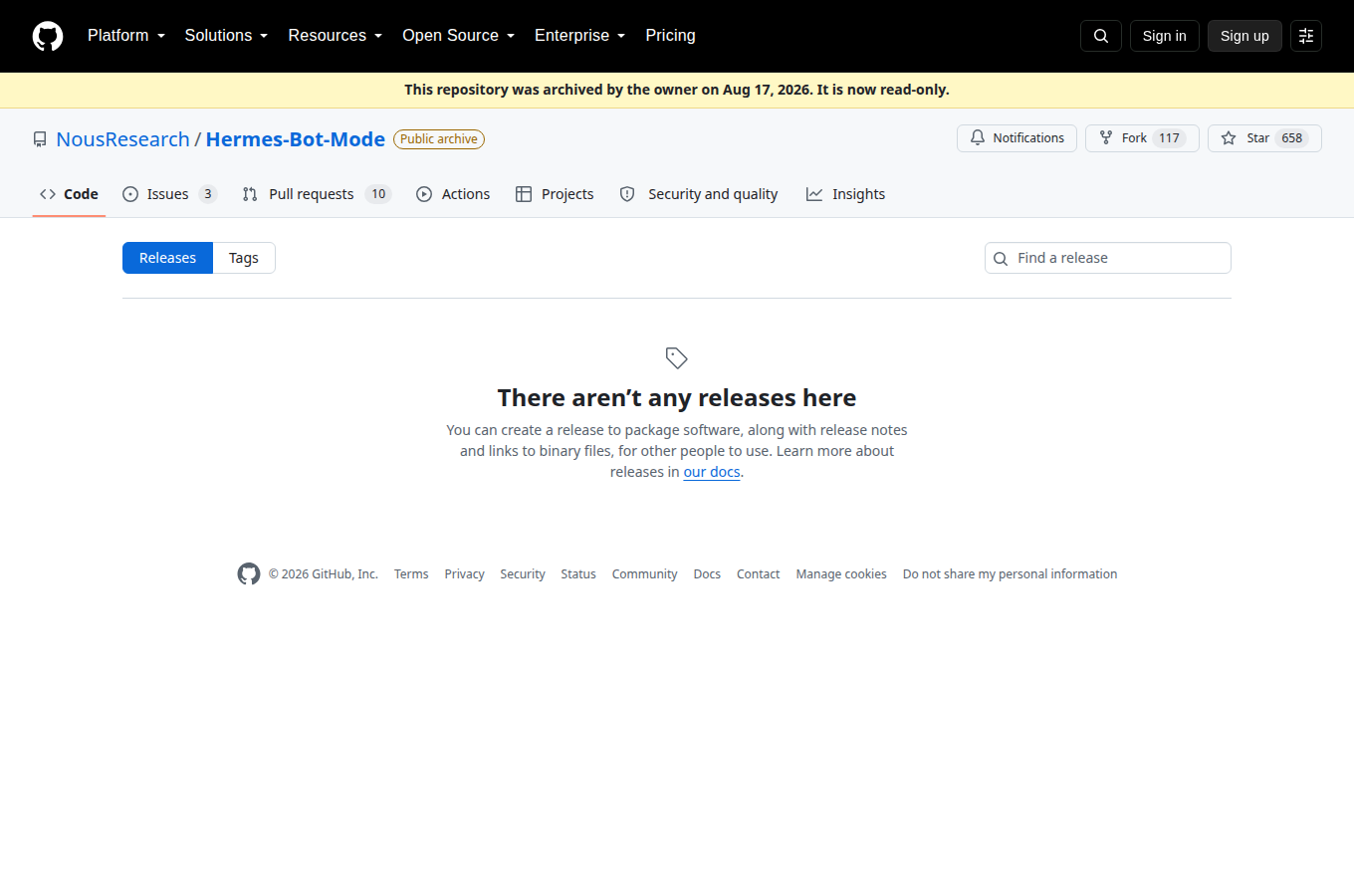Click the fork count 117
This screenshot has height=896, width=1354.
1169,138
